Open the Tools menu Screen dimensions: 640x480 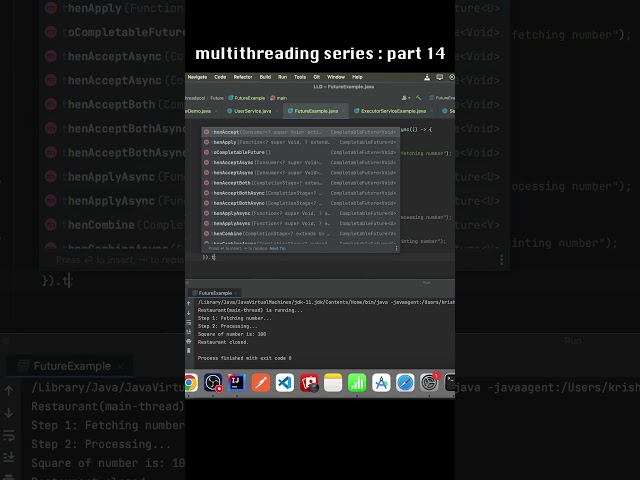pos(300,77)
